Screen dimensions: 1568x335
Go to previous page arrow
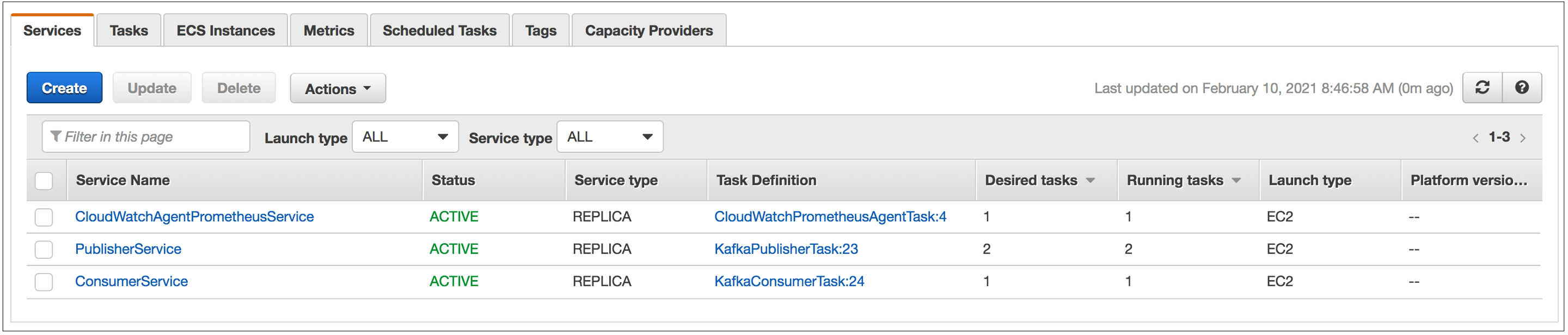[1475, 138]
